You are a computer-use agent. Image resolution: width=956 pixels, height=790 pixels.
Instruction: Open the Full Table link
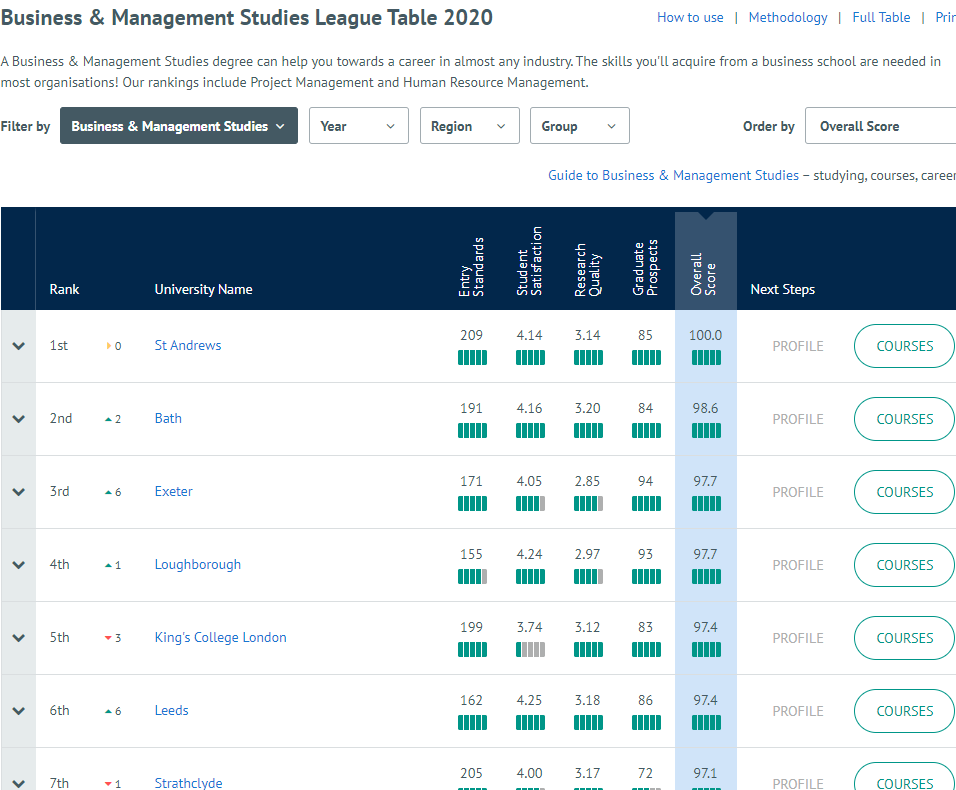[881, 18]
